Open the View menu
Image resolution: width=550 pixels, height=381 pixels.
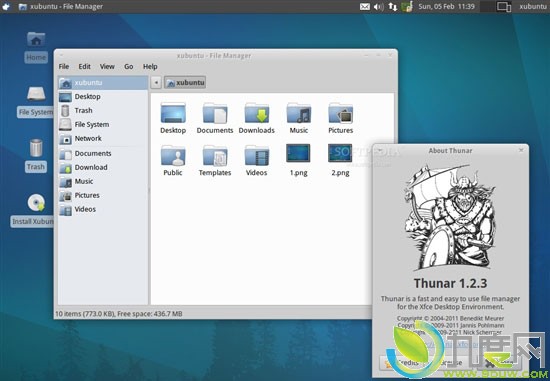click(107, 67)
